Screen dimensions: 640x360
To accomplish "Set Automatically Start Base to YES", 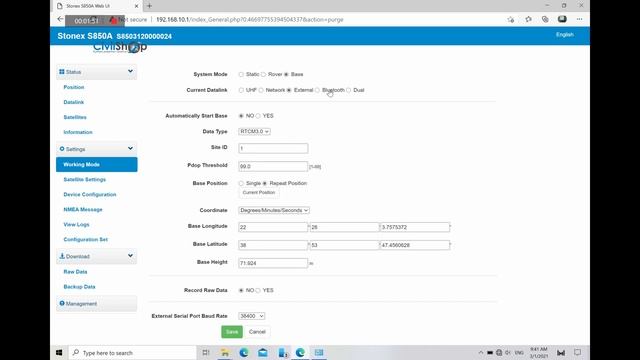I will [x=258, y=116].
